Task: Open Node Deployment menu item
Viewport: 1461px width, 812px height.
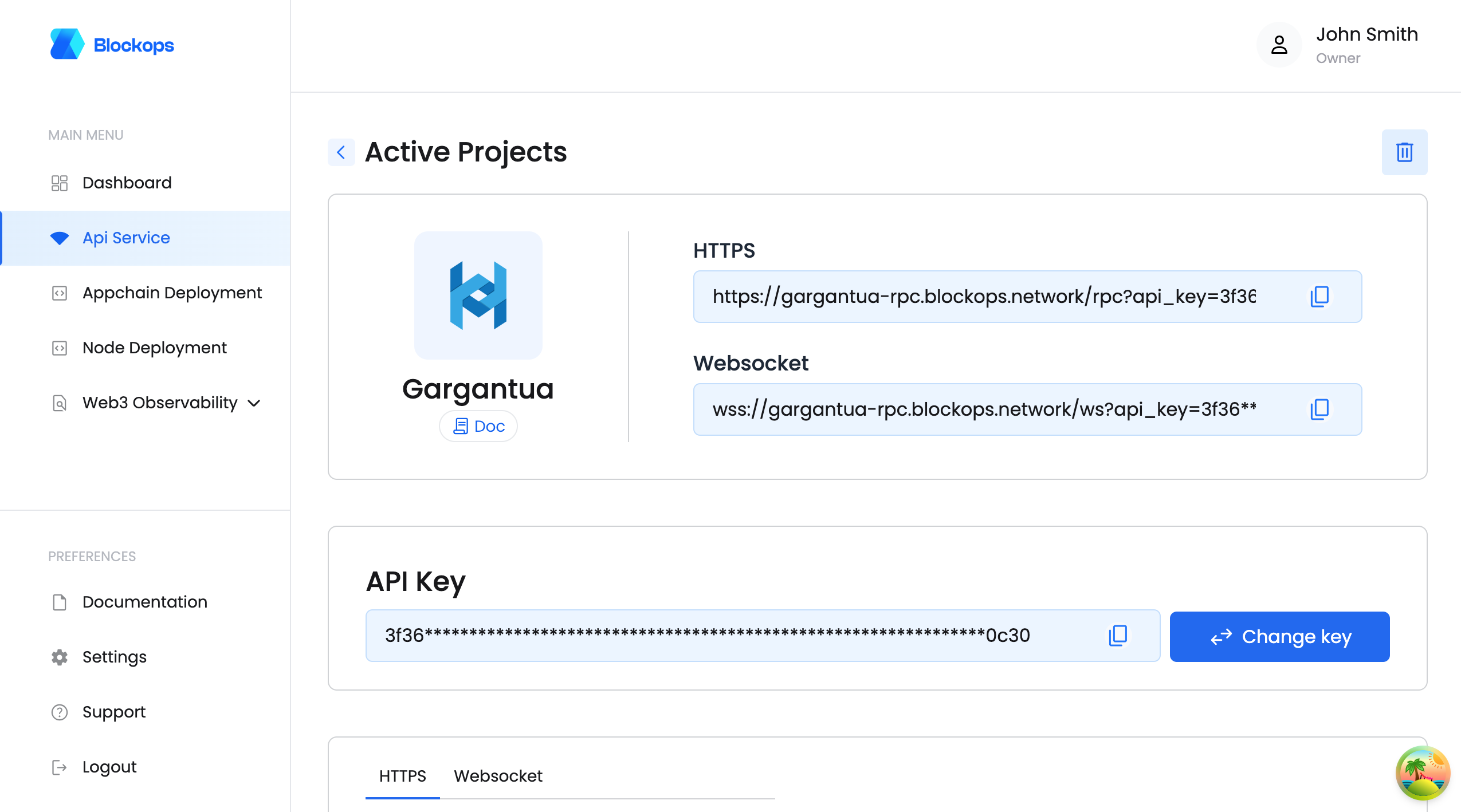Action: [154, 348]
